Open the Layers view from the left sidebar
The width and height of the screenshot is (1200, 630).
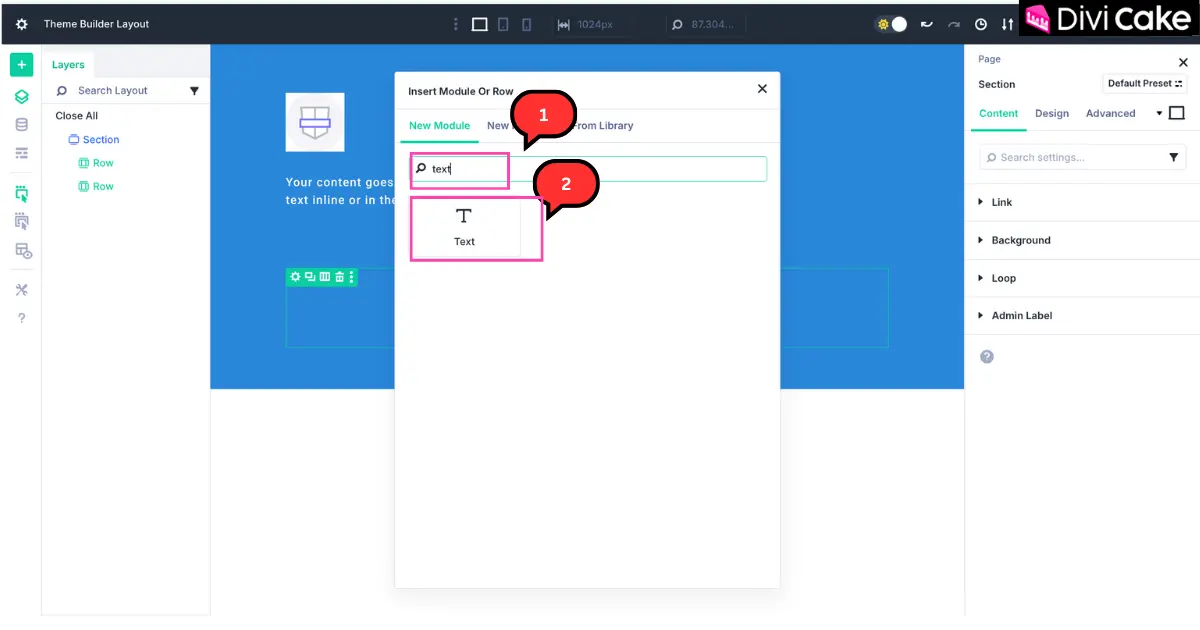pyautogui.click(x=22, y=97)
